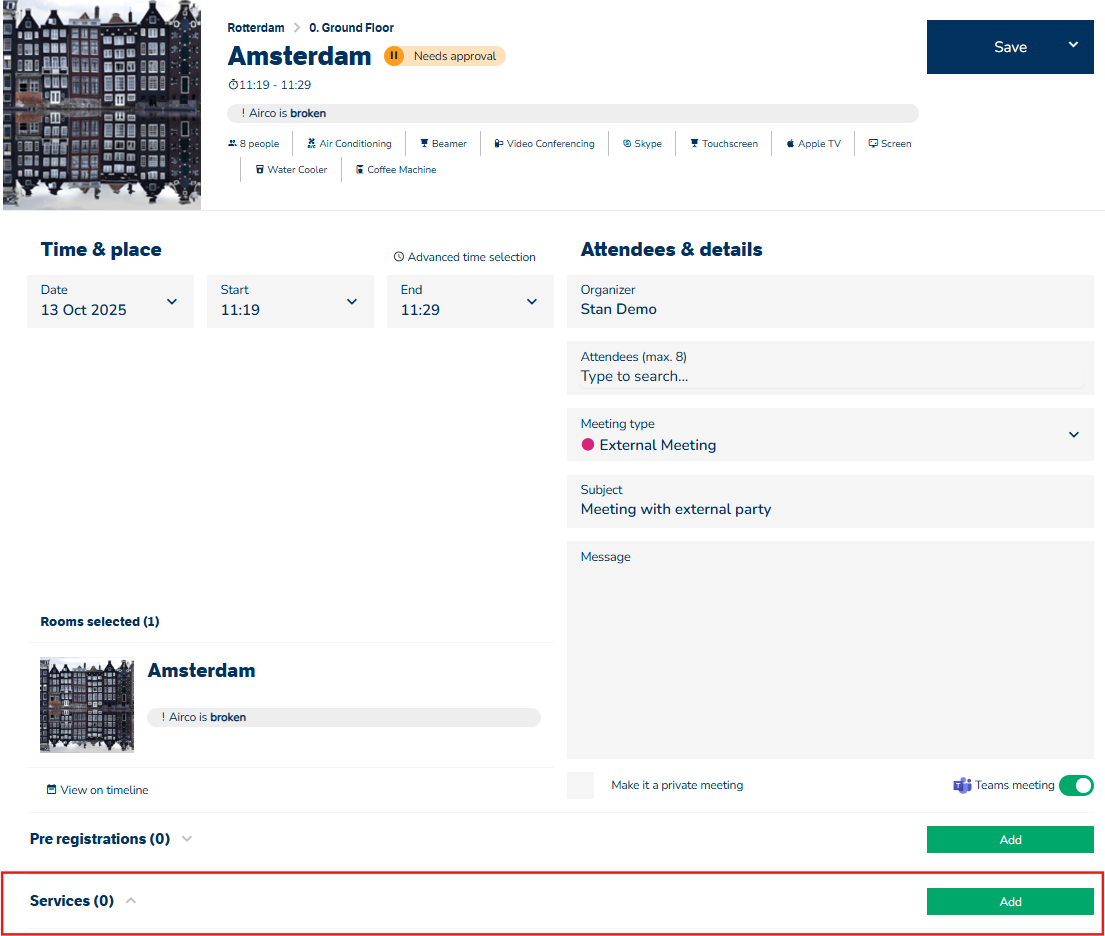Click the Water Cooler amenity icon
This screenshot has width=1105, height=936.
pos(260,170)
